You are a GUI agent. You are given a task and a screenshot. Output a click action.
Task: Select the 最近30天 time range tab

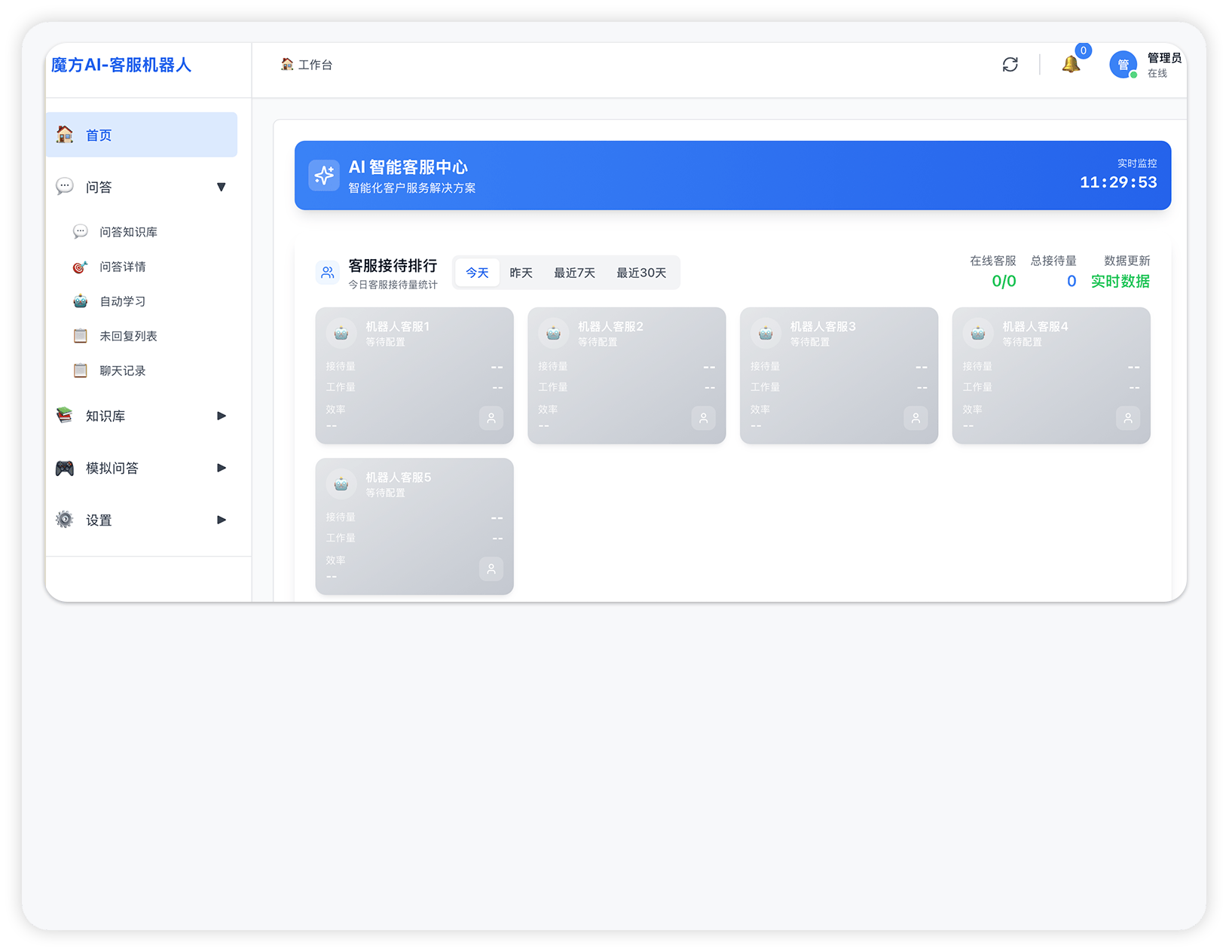641,273
